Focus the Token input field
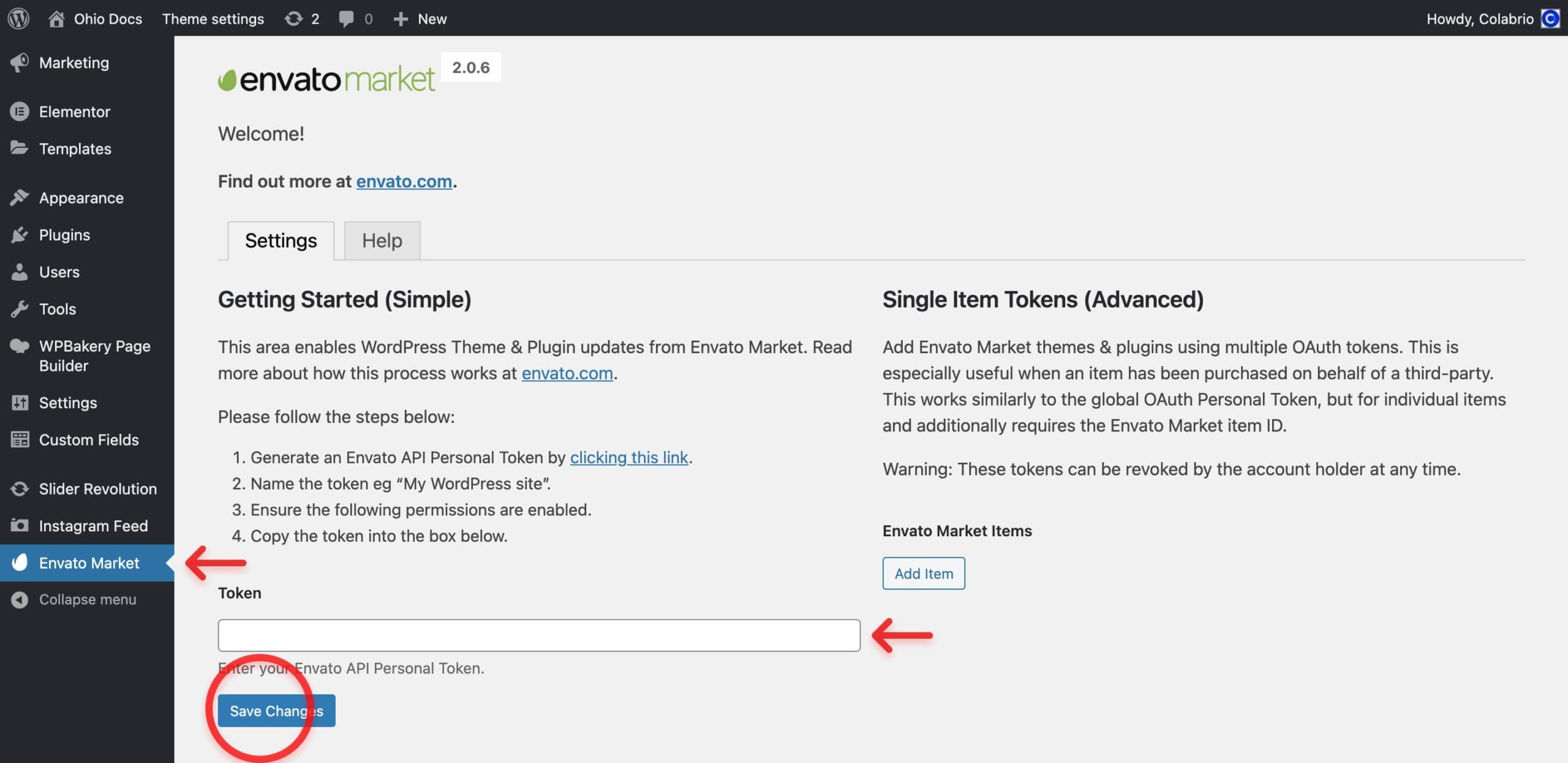 point(539,635)
